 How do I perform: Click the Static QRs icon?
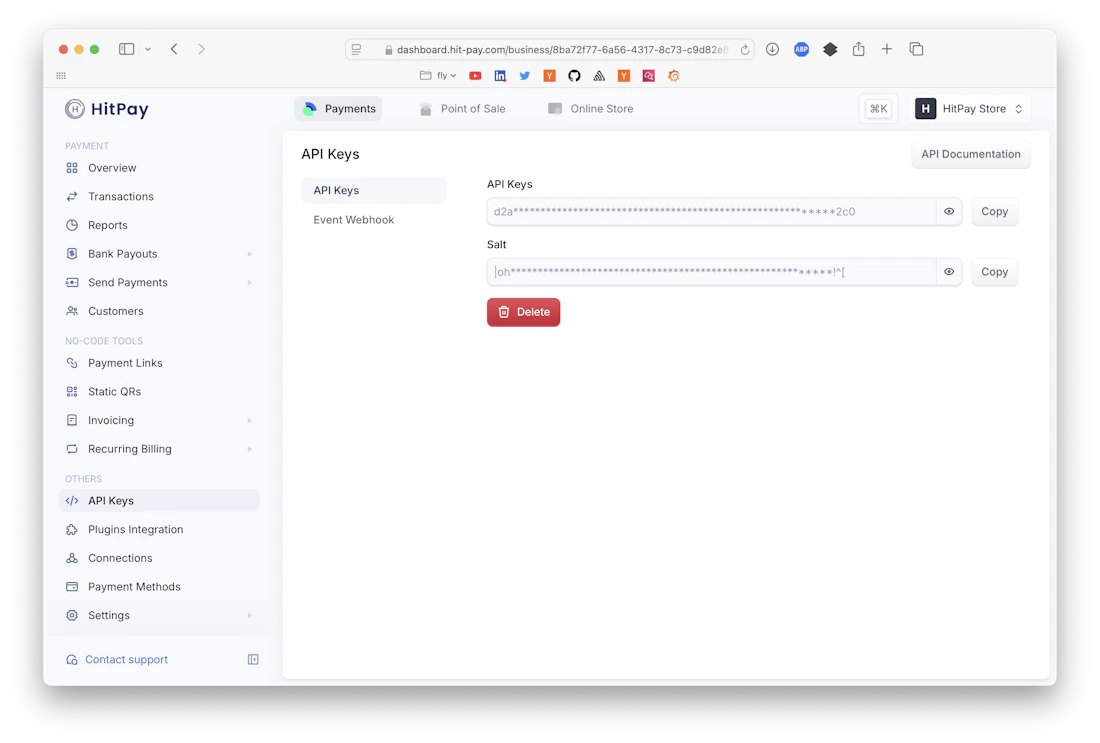(x=73, y=391)
